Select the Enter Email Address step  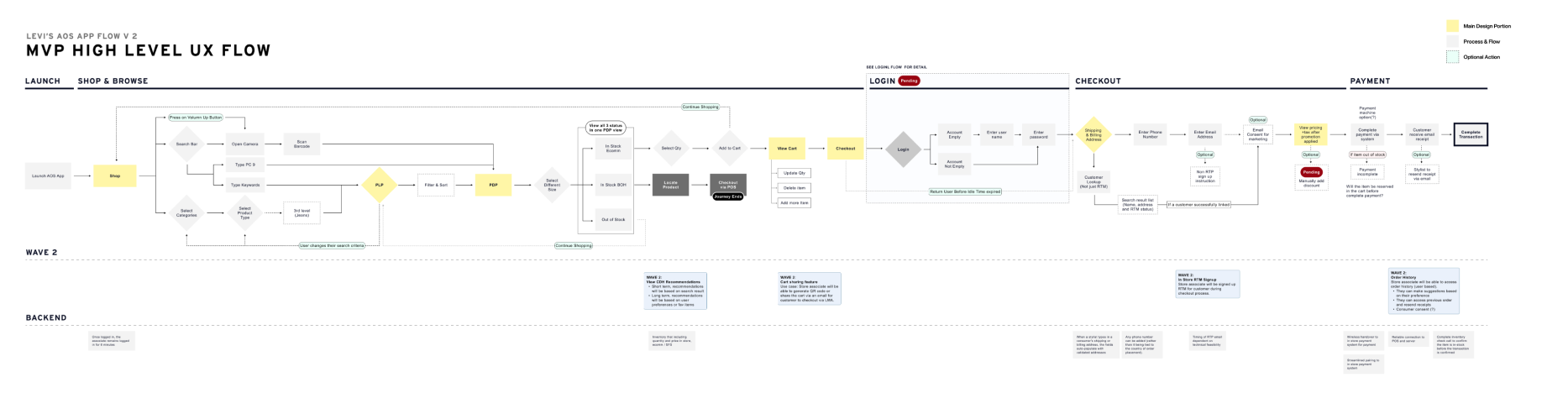1205,134
